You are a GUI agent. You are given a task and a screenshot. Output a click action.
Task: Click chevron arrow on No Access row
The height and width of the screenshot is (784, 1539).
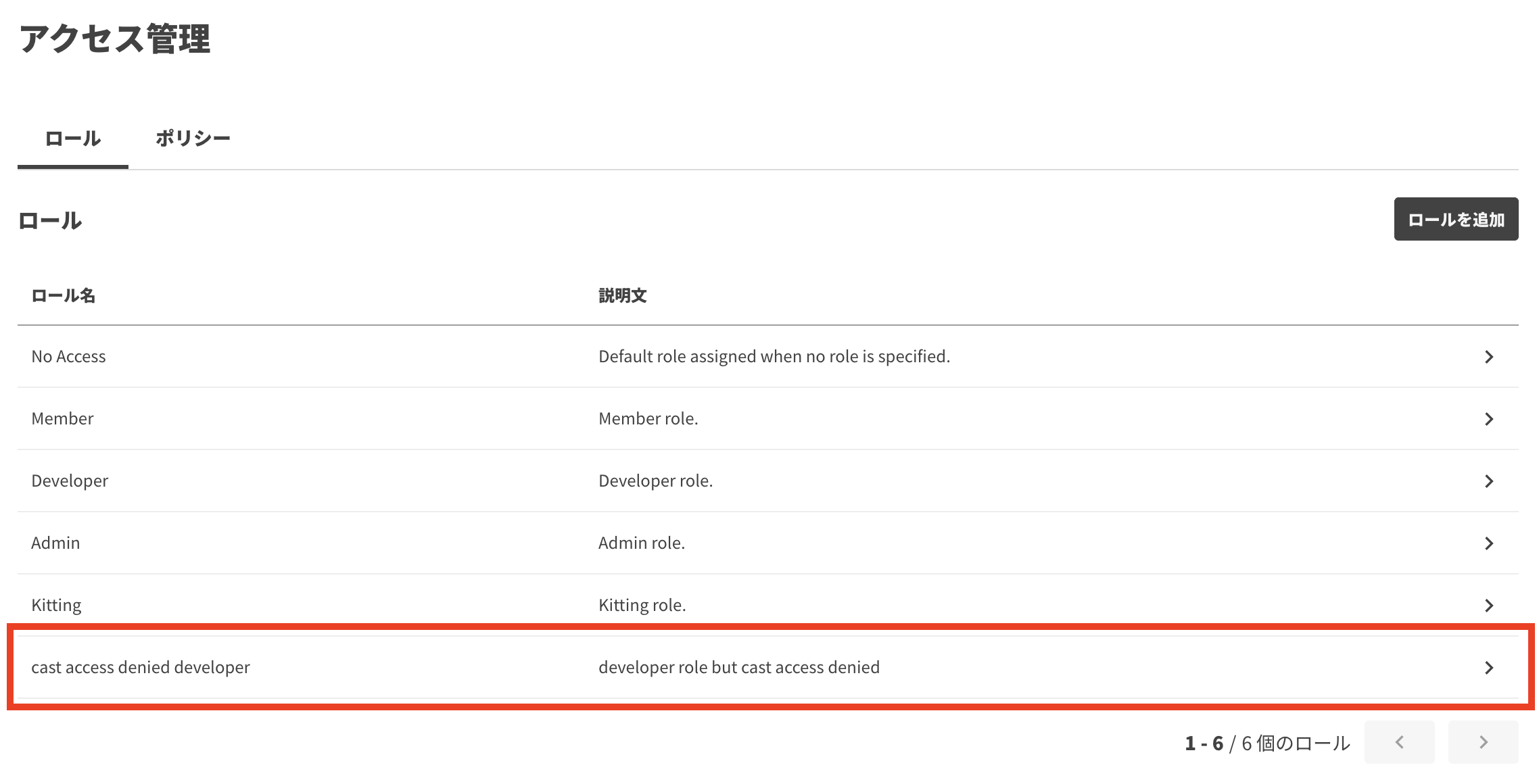pyautogui.click(x=1488, y=357)
